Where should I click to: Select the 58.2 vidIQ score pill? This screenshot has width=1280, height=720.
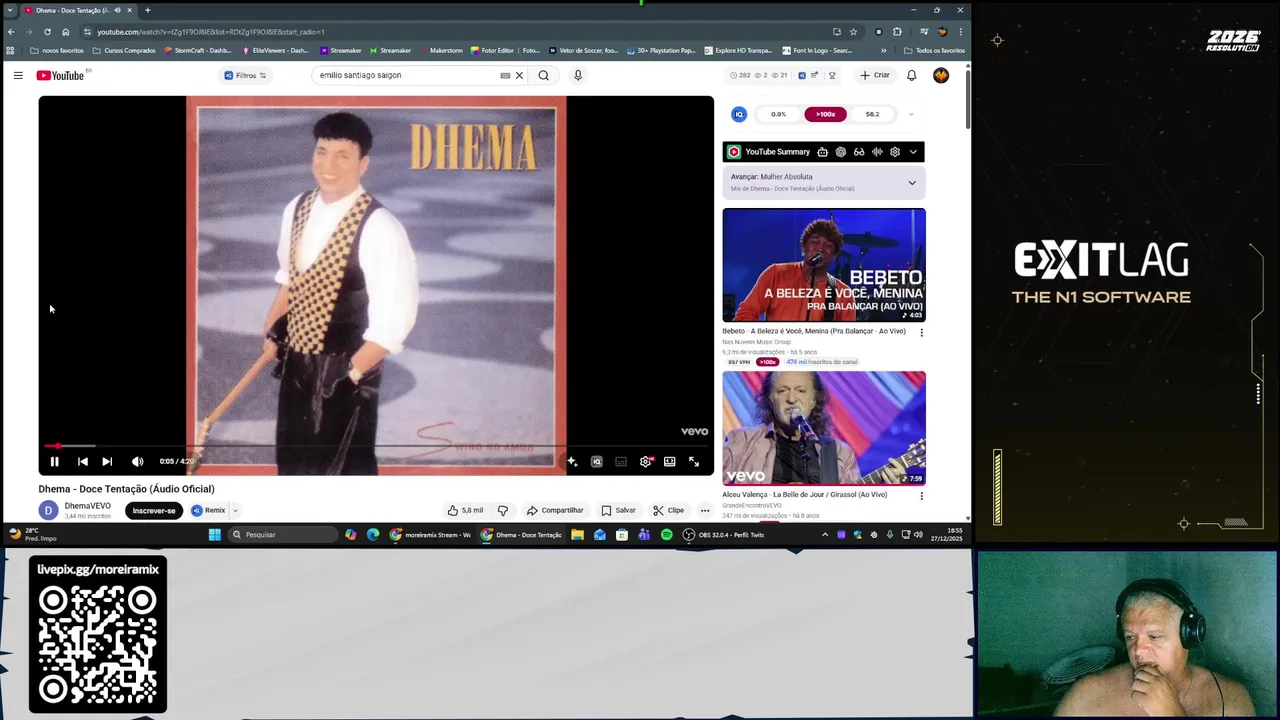coord(872,114)
